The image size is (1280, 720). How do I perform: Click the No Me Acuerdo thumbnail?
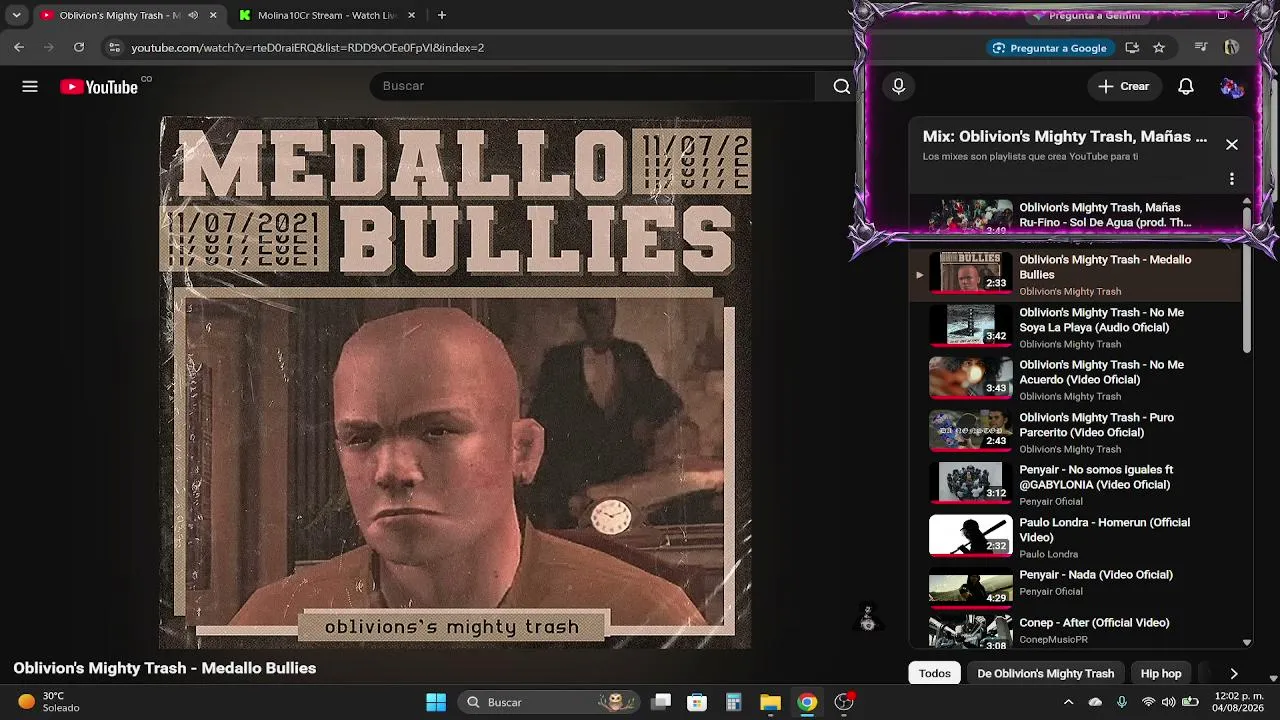[970, 379]
